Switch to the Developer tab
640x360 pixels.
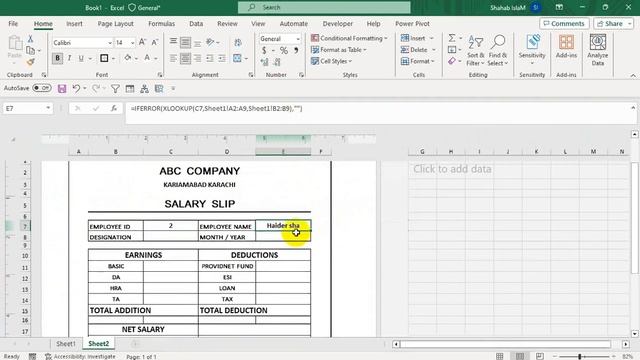tap(338, 24)
